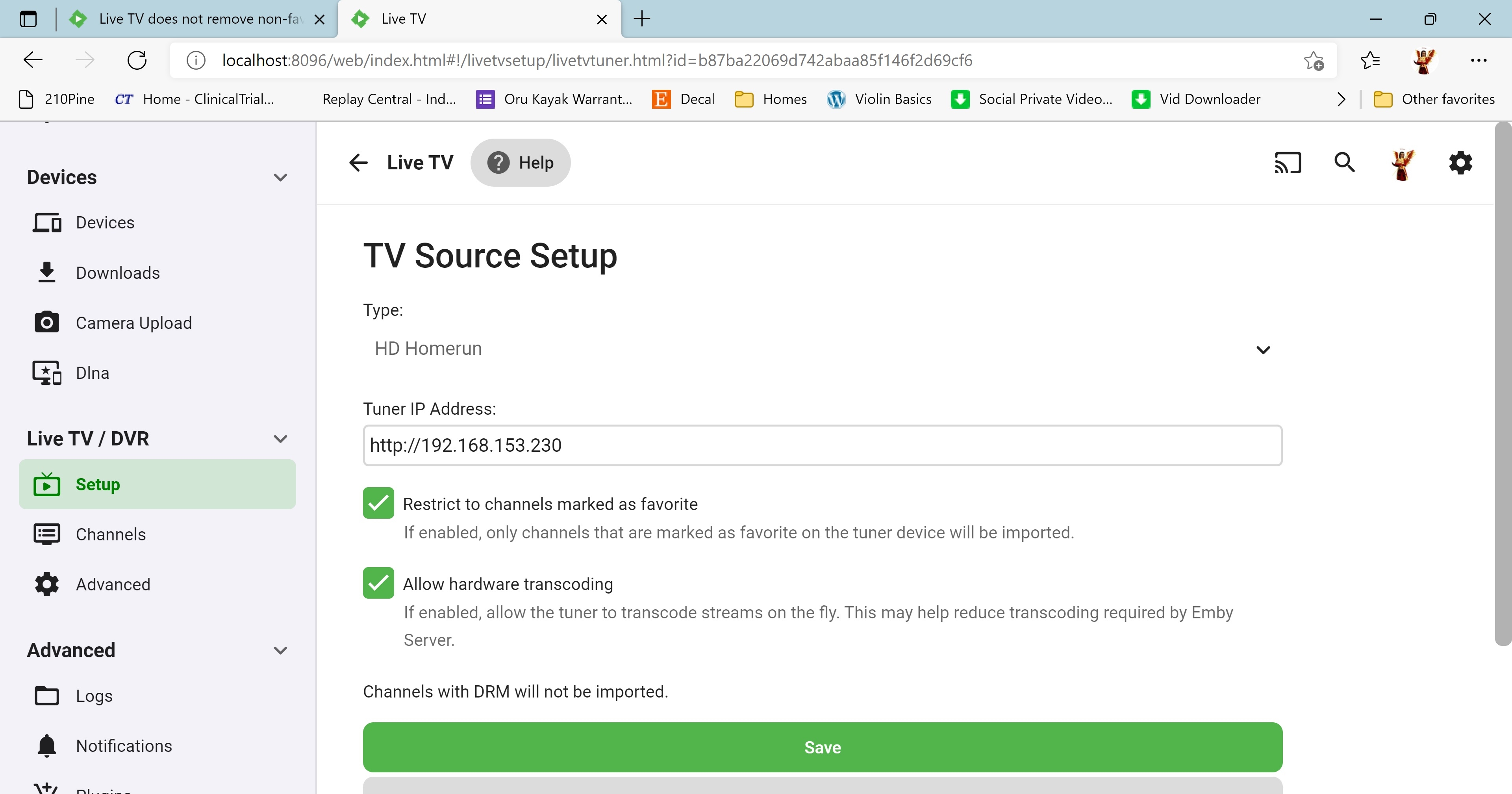
Task: Open the Dlna sidebar item
Action: coord(92,373)
